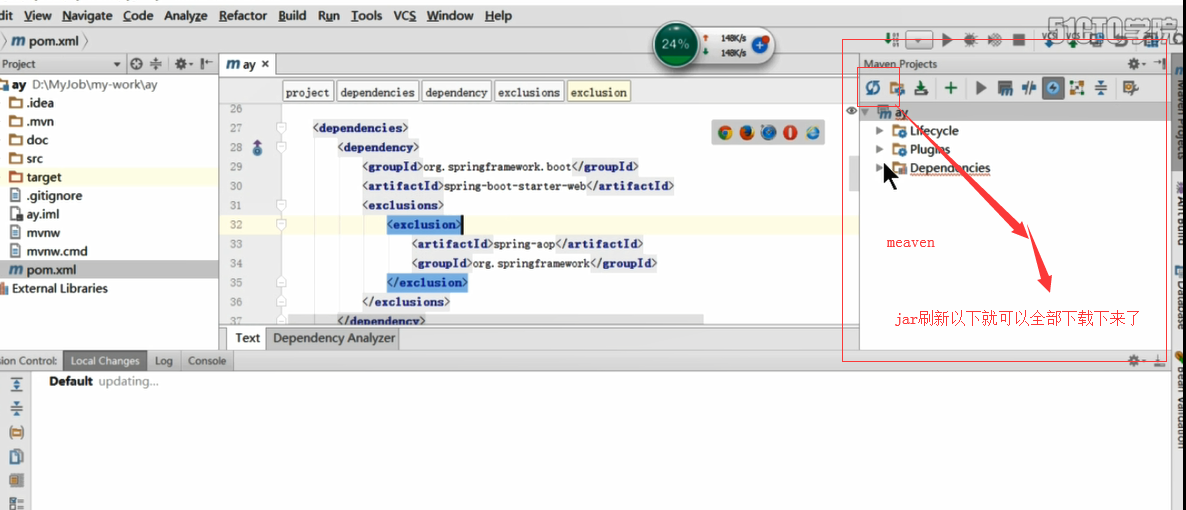Expand the Plugins node
This screenshot has width=1186, height=510.
tap(879, 149)
